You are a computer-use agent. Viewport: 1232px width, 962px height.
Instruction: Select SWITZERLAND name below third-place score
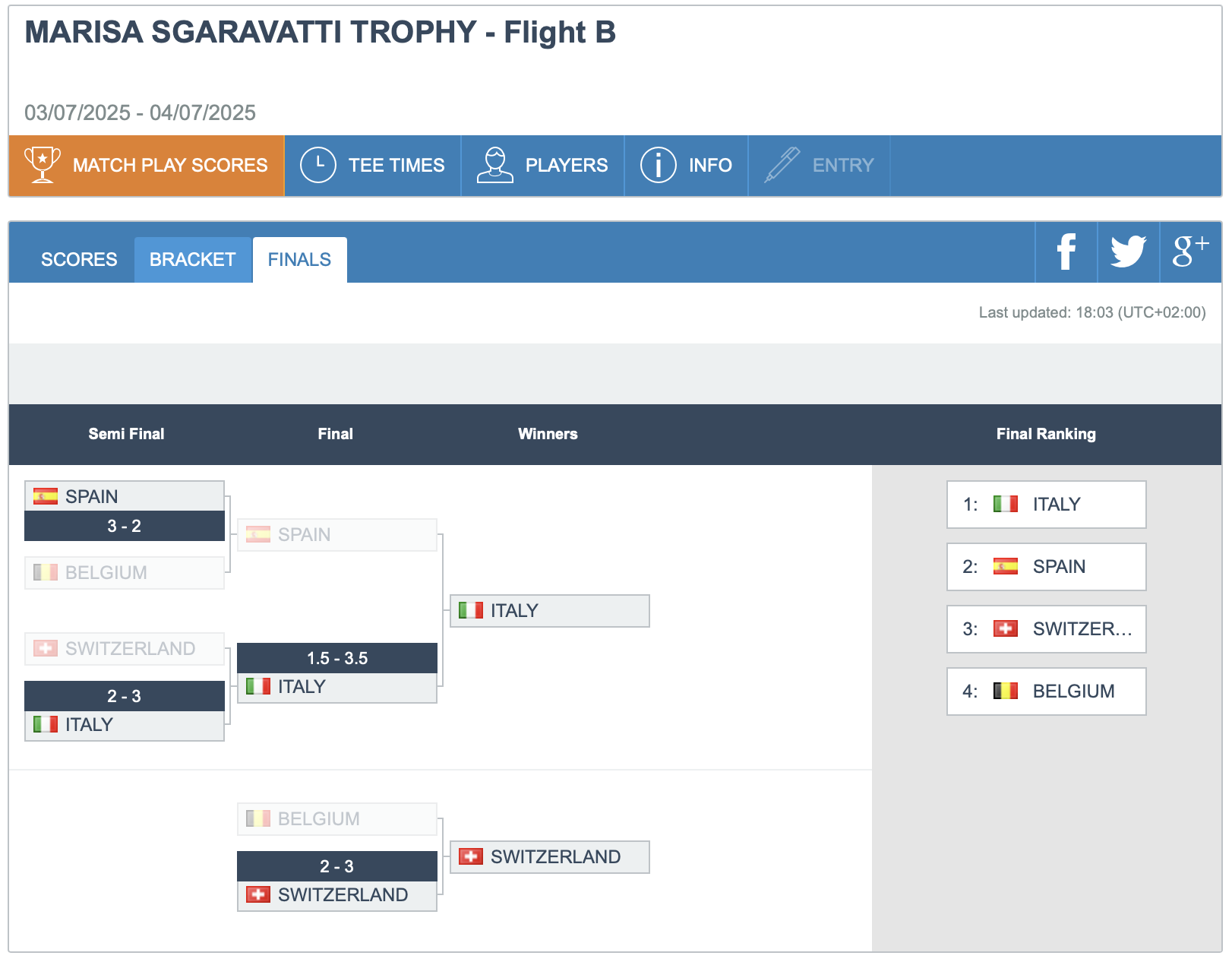point(343,895)
